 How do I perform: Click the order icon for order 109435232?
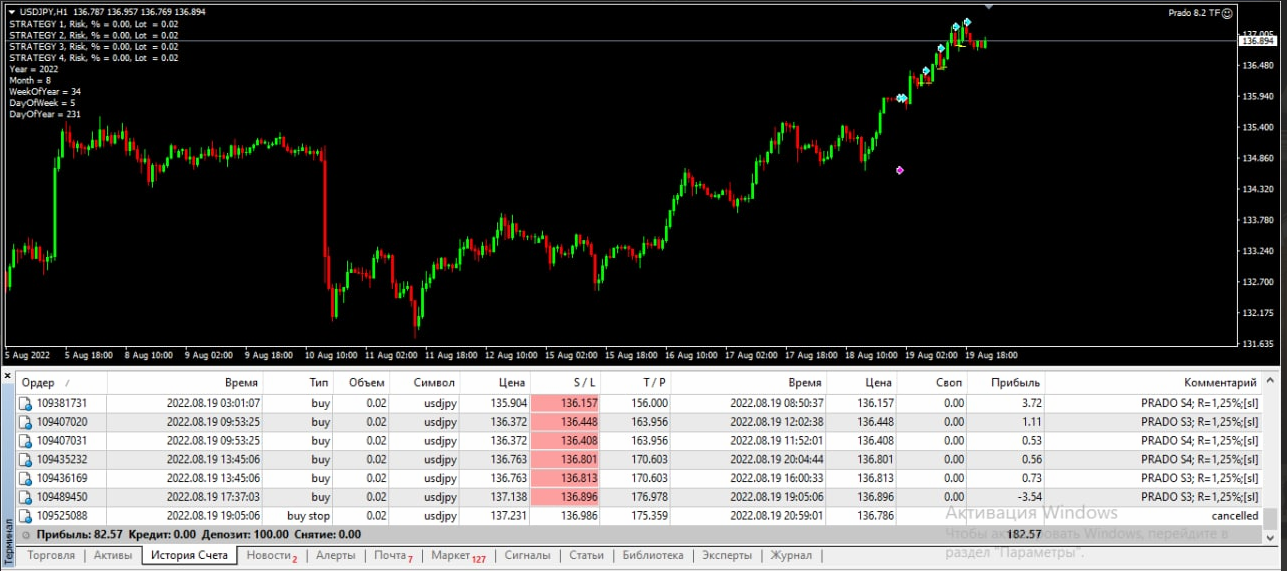(x=26, y=460)
